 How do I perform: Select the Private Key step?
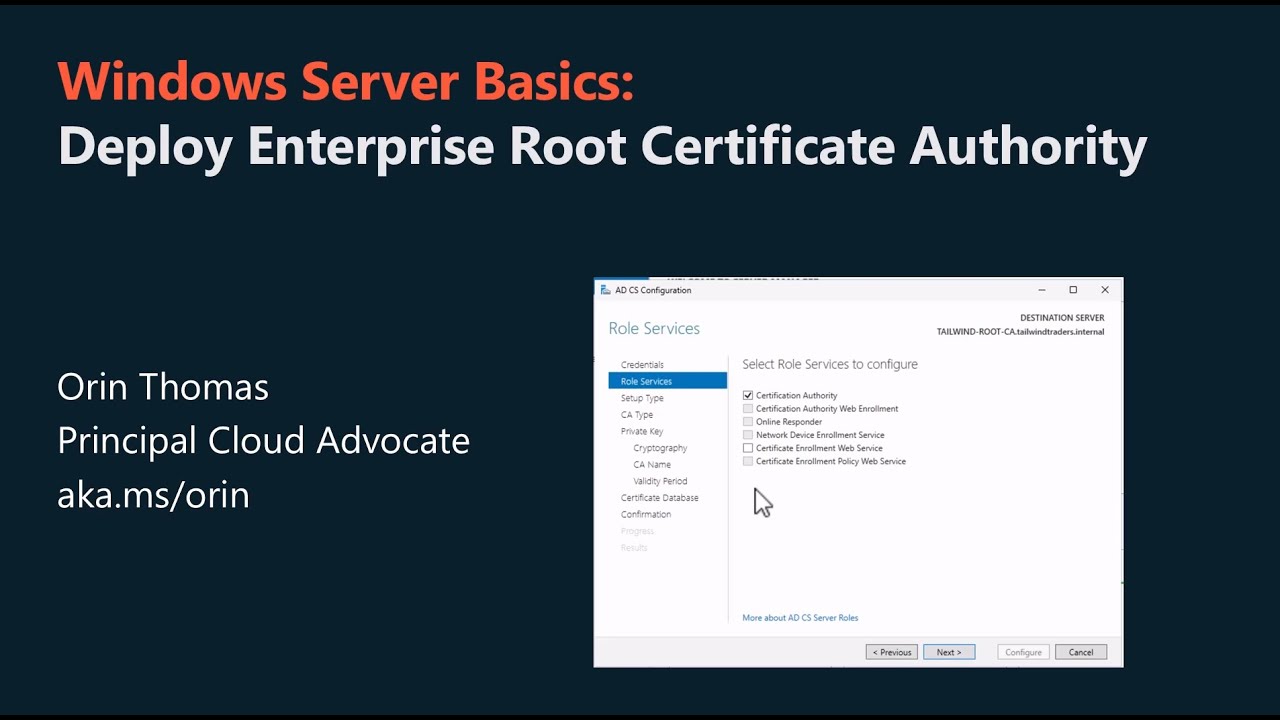[642, 431]
